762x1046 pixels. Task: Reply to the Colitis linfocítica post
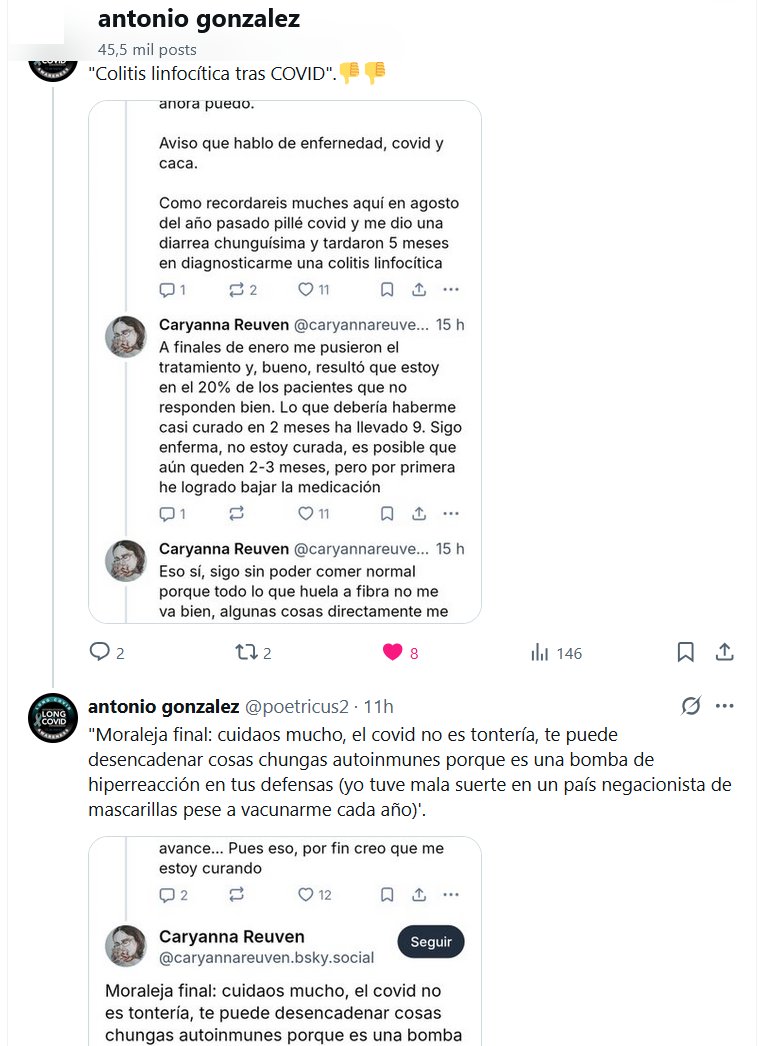(100, 652)
